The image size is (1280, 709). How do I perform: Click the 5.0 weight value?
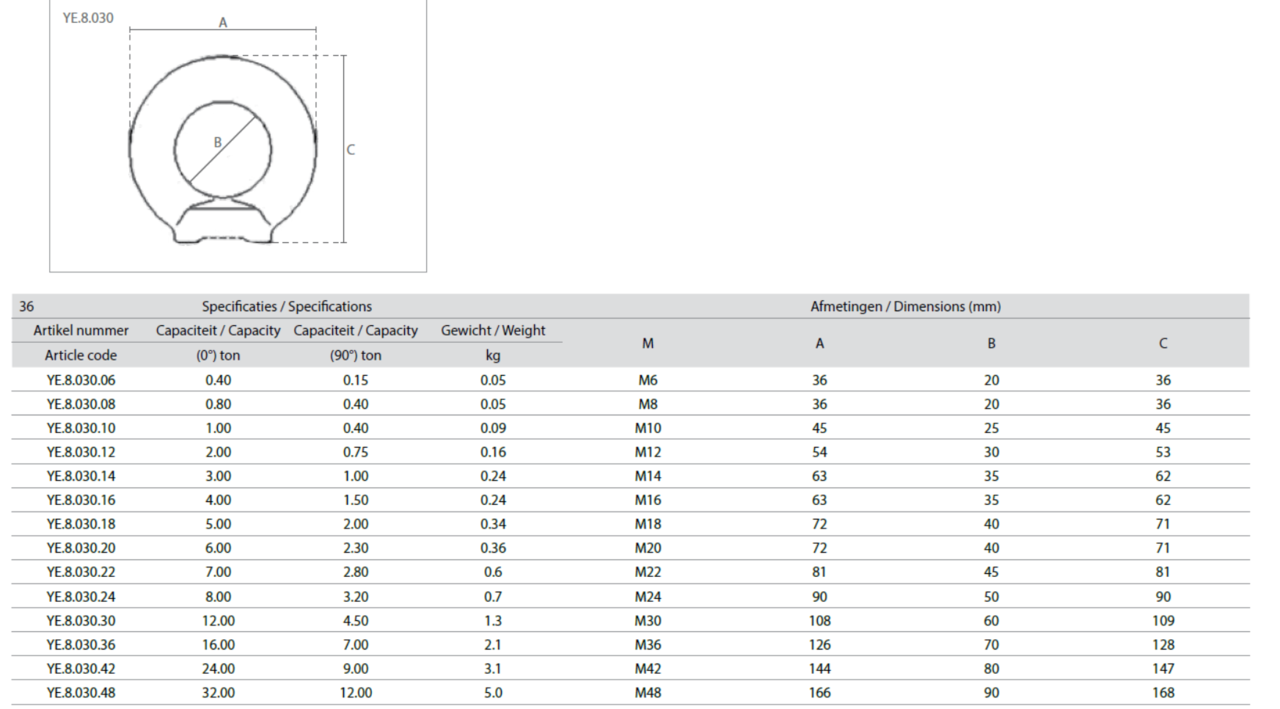pyautogui.click(x=493, y=692)
